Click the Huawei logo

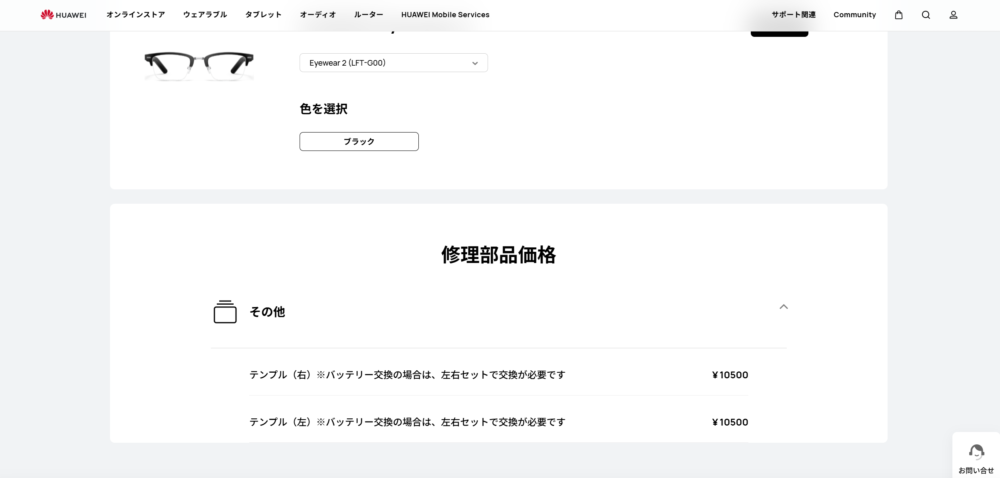[63, 15]
